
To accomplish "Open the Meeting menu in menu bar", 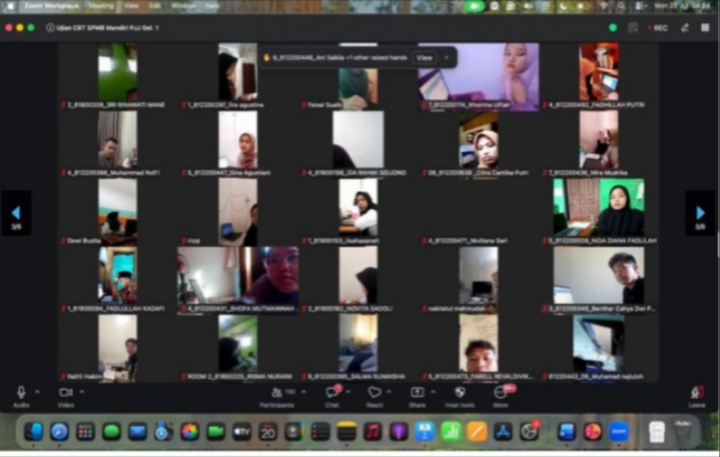I will click(x=101, y=6).
